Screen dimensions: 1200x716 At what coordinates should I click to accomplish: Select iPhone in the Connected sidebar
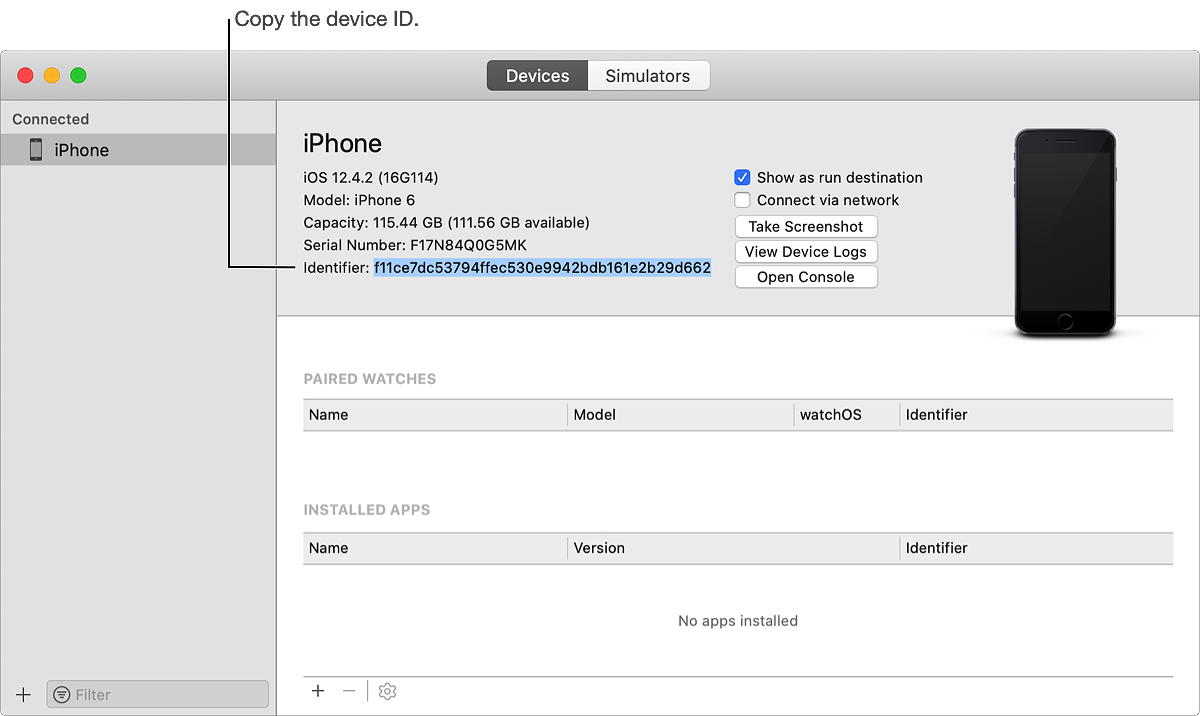[138, 150]
